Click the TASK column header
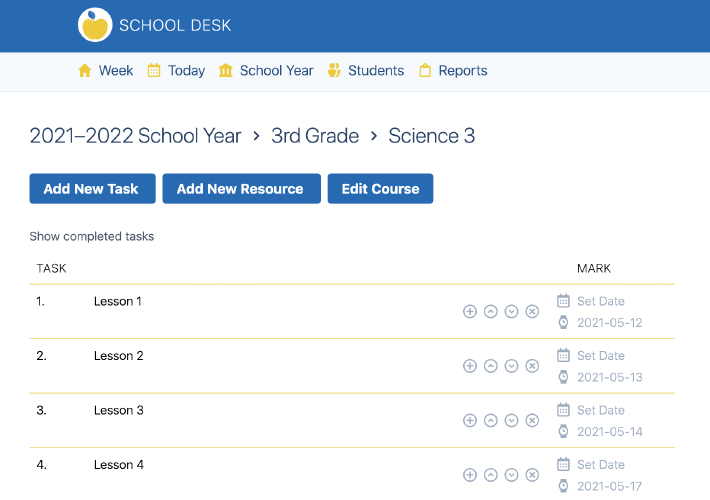The image size is (710, 500). click(51, 268)
